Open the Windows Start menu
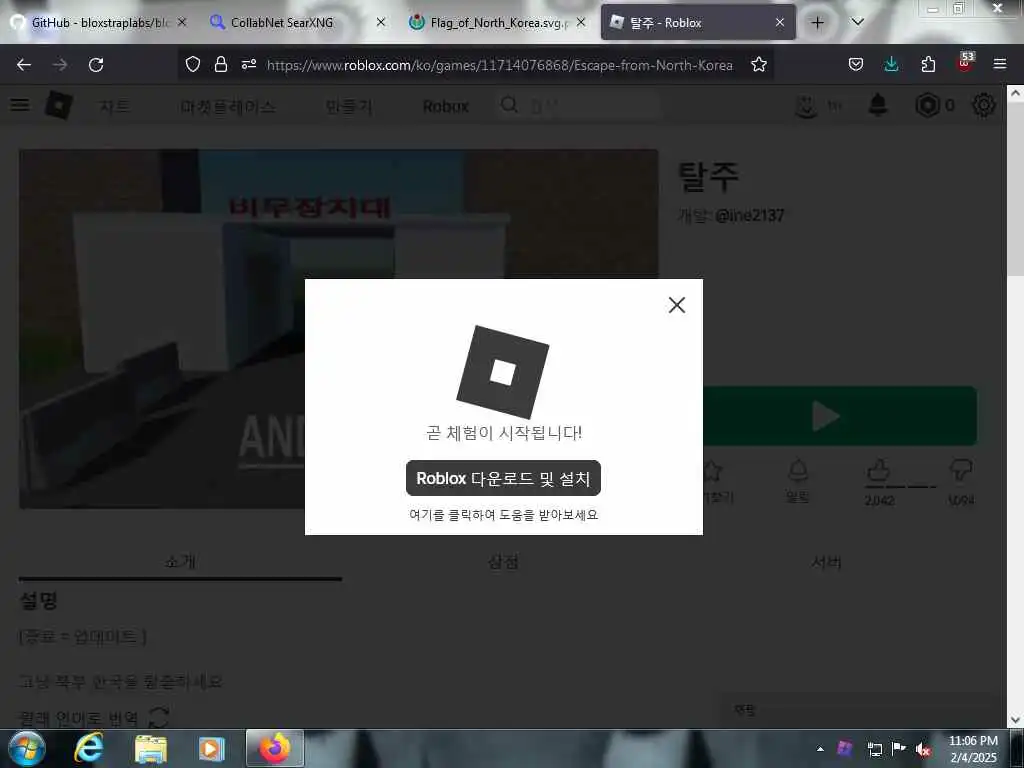 tap(27, 748)
